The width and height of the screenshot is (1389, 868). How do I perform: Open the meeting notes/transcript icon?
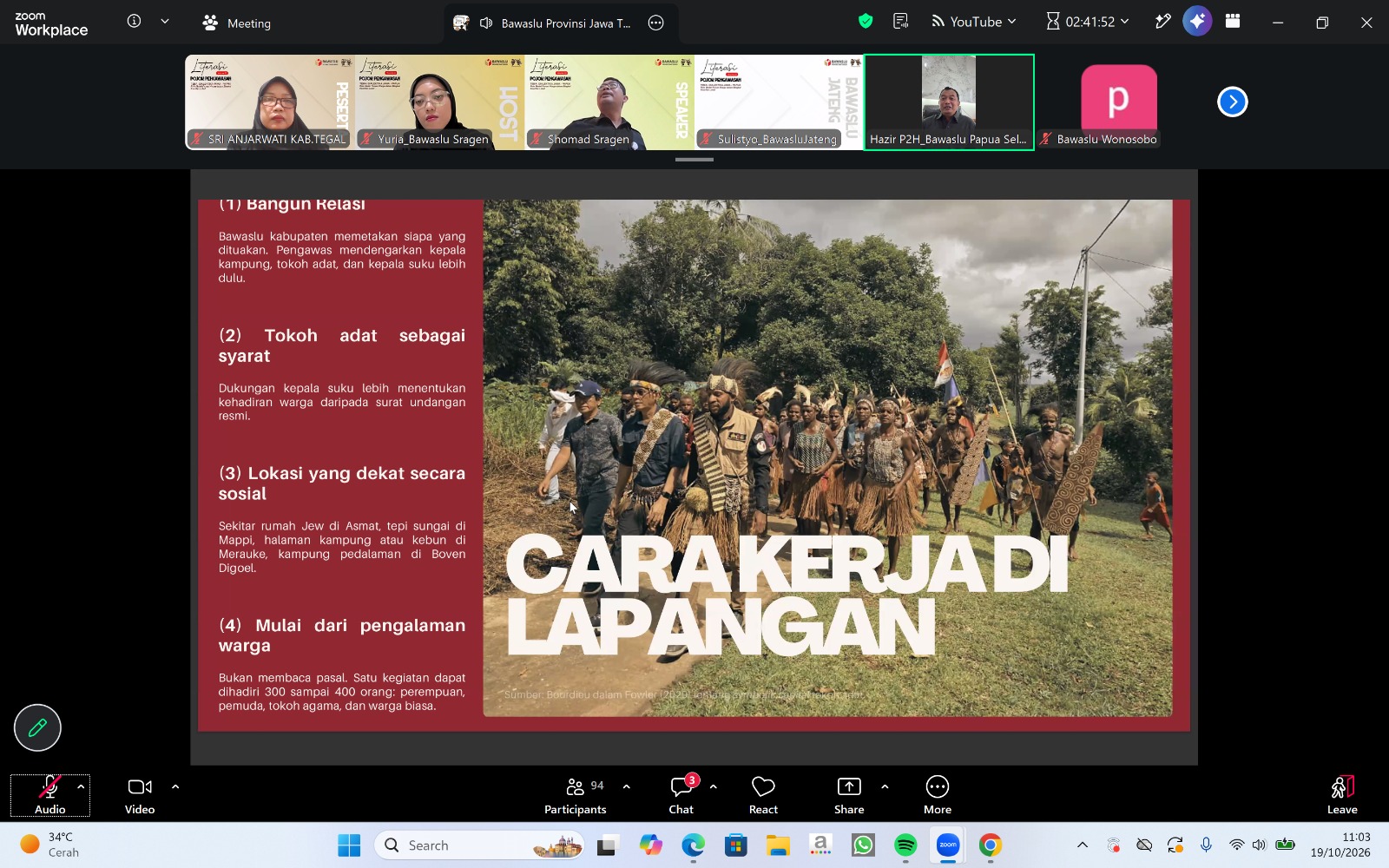click(x=901, y=22)
